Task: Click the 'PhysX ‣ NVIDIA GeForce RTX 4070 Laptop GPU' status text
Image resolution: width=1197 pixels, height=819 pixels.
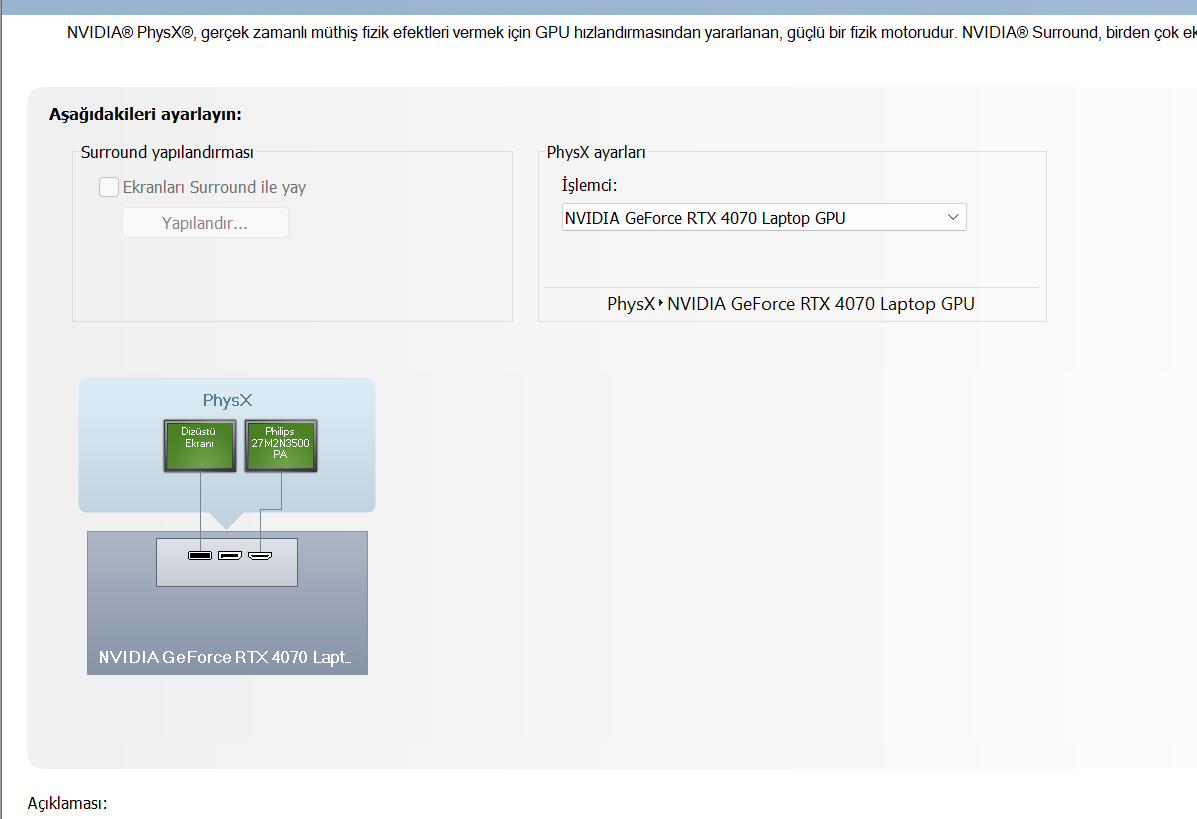Action: pyautogui.click(x=791, y=304)
